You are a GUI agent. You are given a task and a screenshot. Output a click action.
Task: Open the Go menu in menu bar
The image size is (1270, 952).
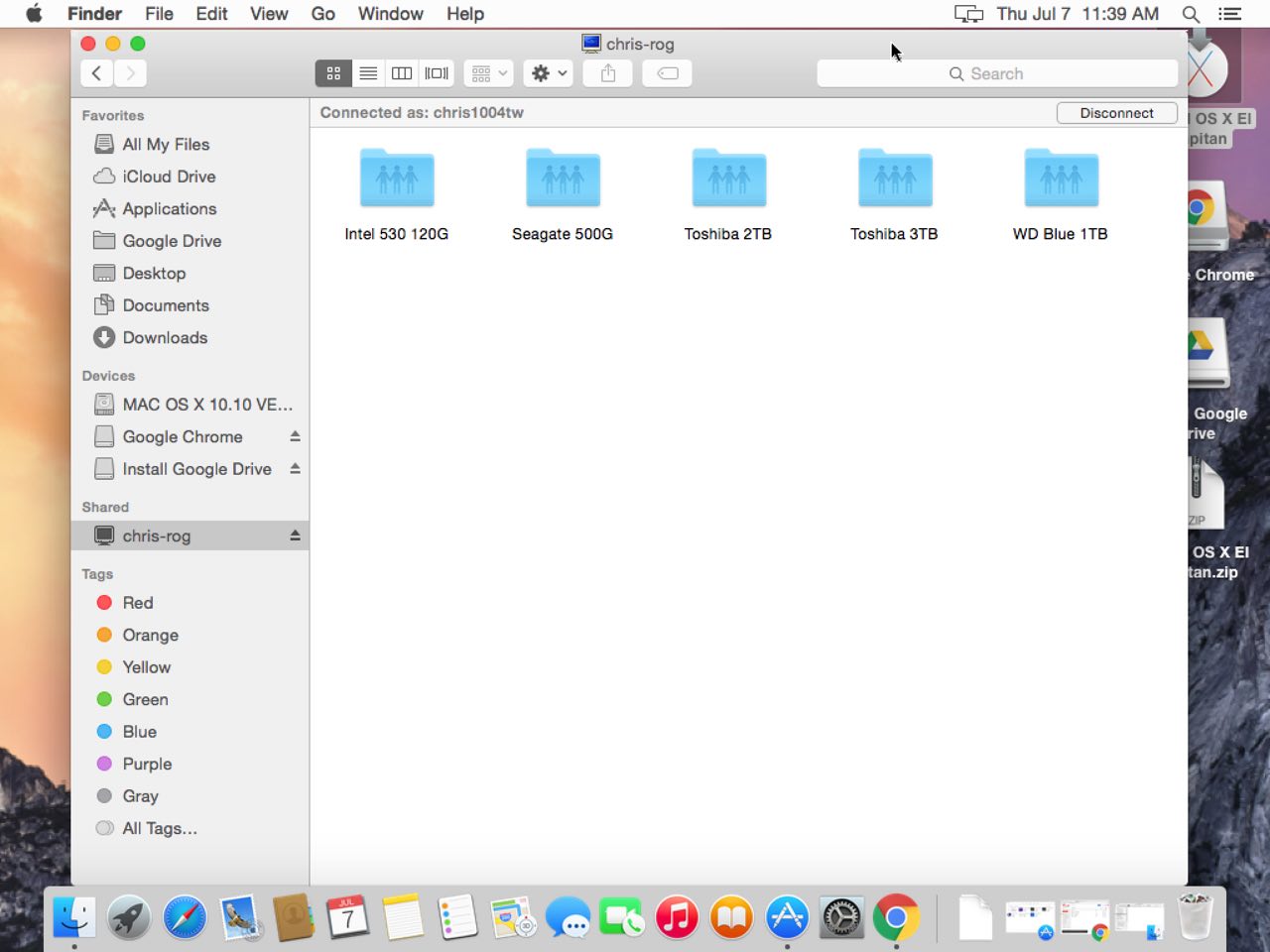[x=322, y=14]
